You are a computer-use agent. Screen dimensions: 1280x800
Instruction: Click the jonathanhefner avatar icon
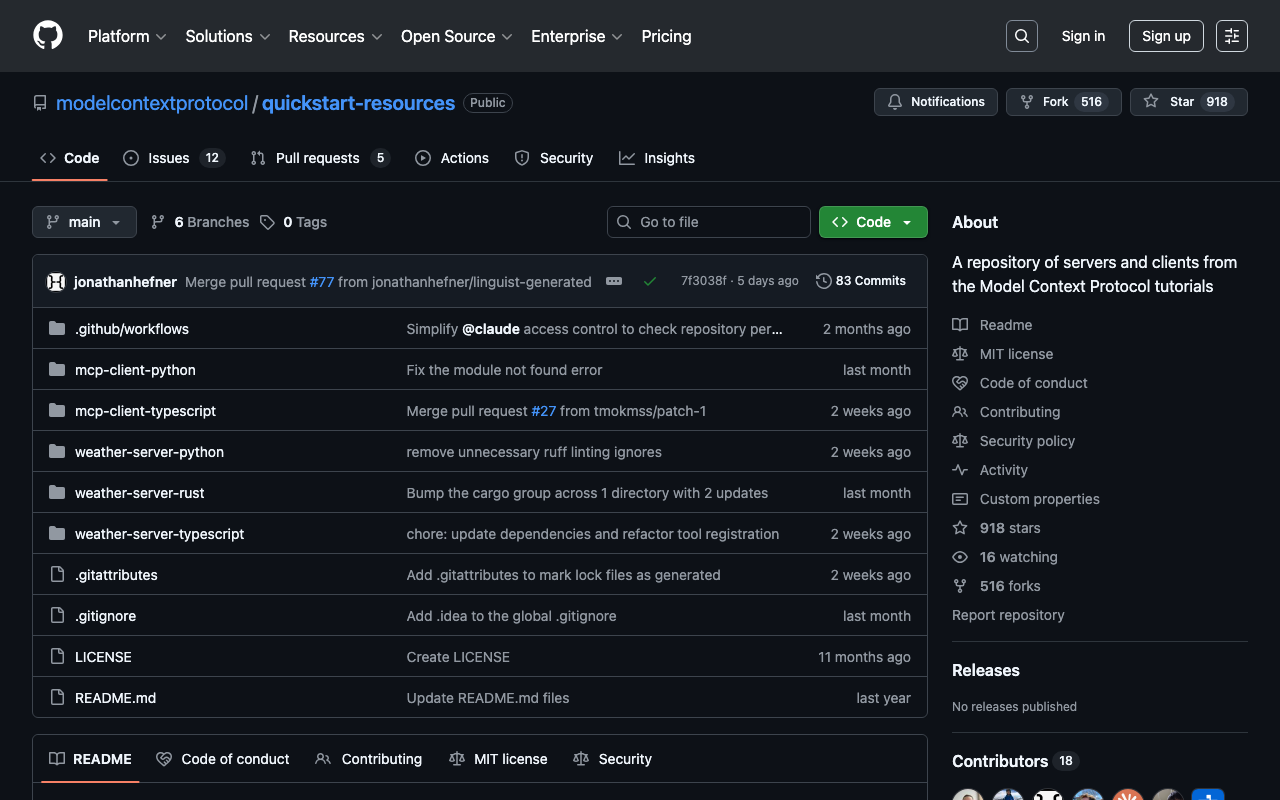point(56,282)
